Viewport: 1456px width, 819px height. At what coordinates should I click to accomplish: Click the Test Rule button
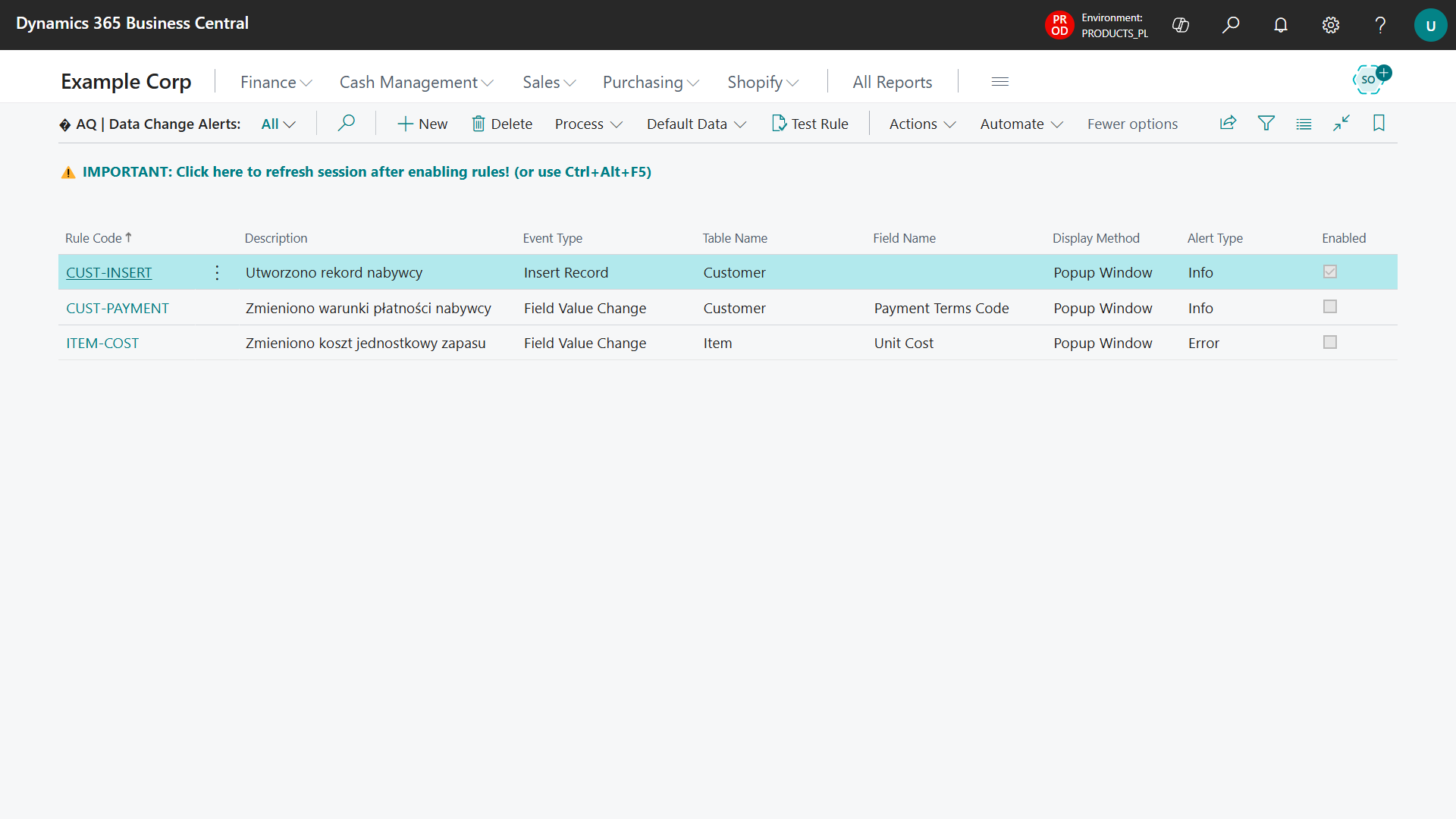[810, 124]
